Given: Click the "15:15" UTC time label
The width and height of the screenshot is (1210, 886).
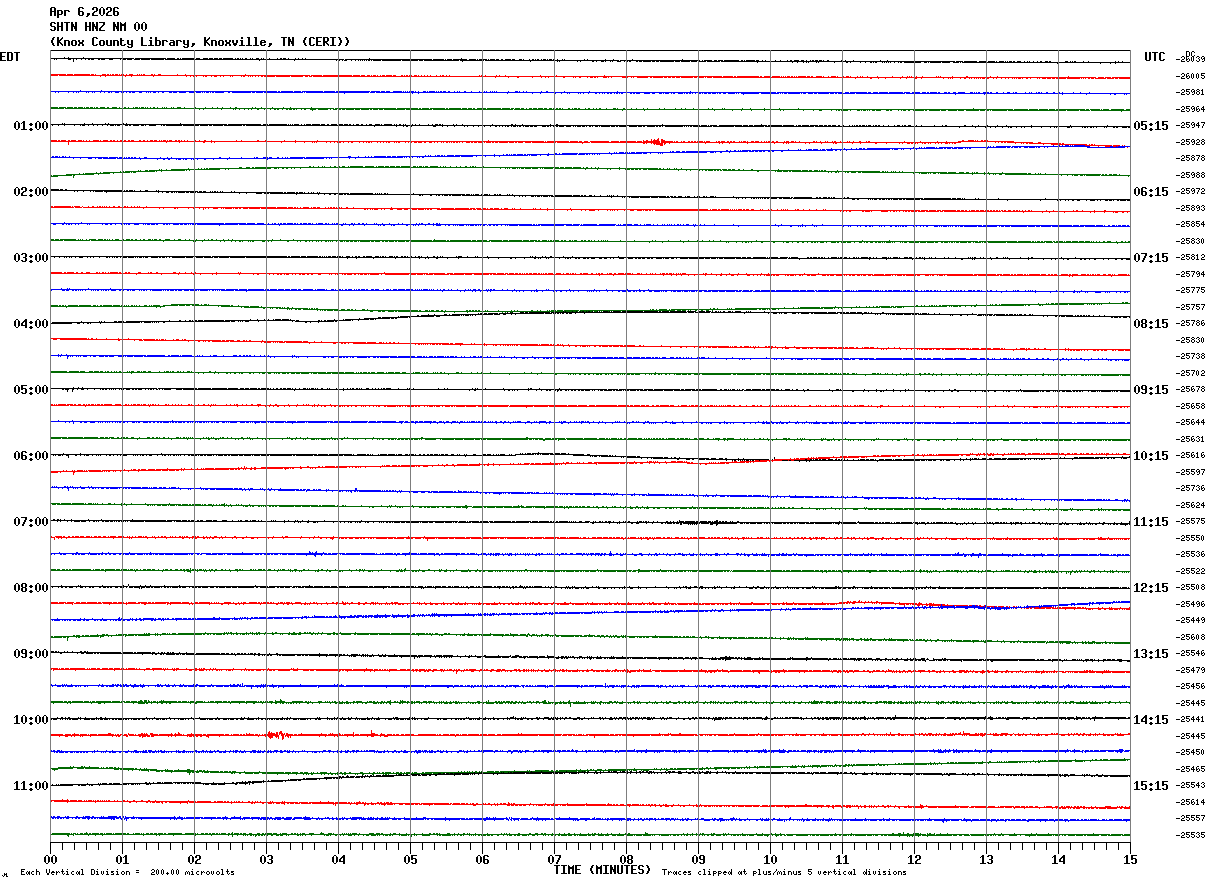Looking at the screenshot, I should [1151, 786].
